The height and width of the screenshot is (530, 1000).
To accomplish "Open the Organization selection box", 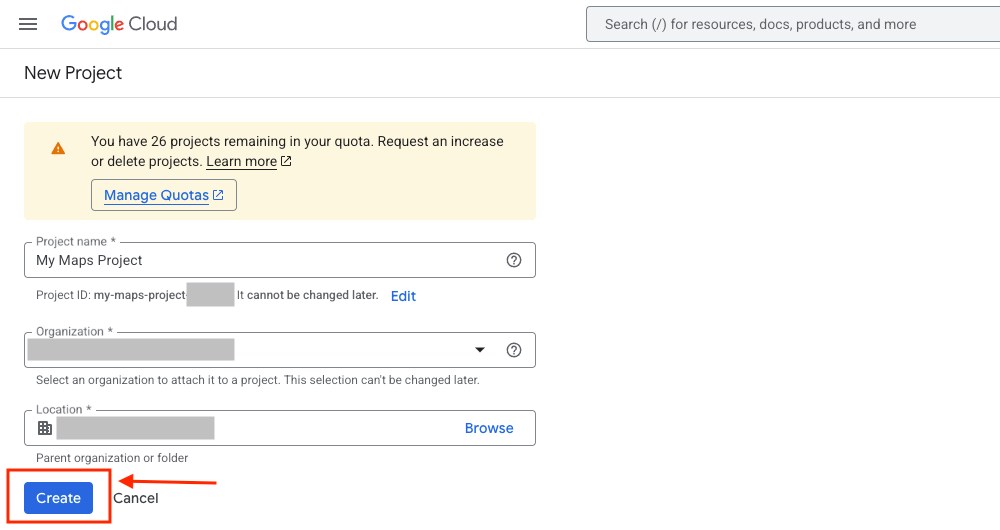I will [250, 350].
